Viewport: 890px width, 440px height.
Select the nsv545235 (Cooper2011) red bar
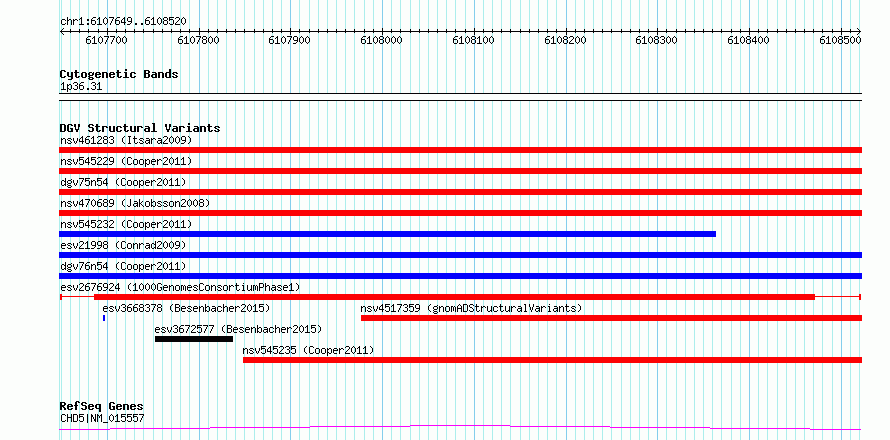(x=552, y=360)
